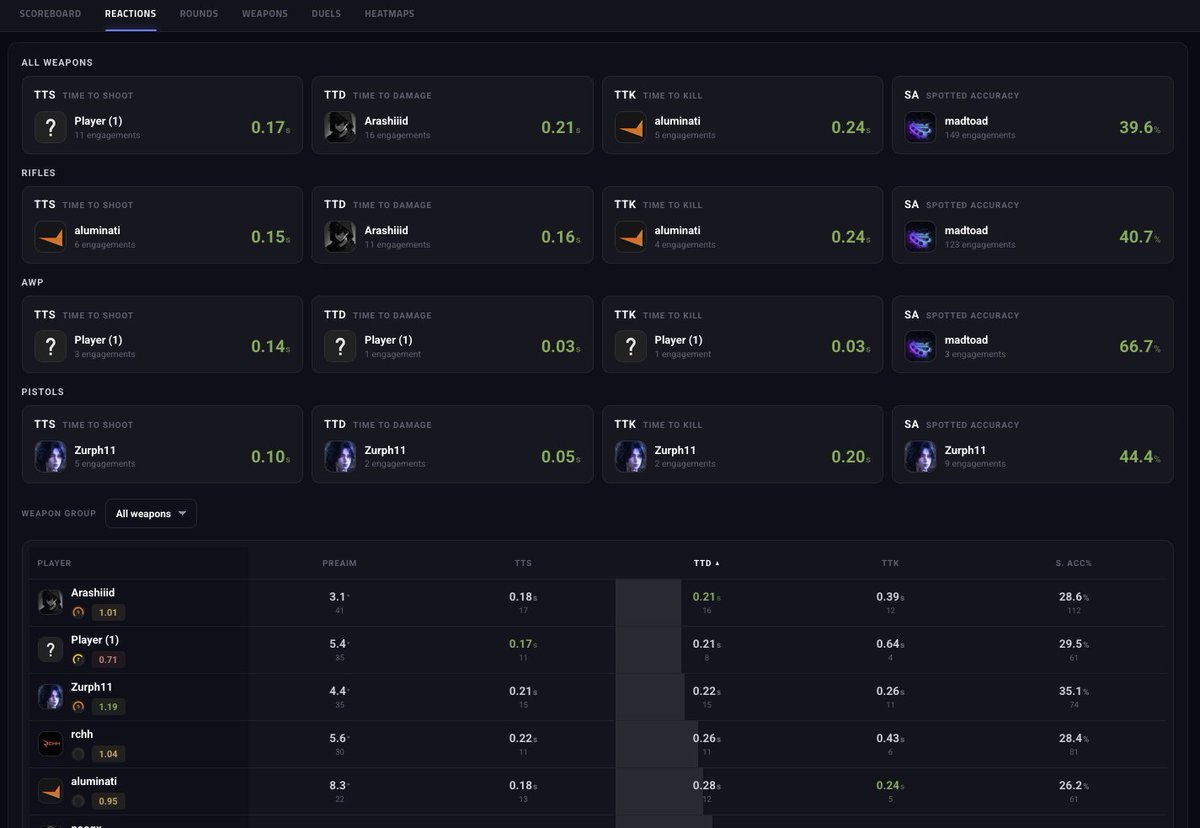Open the Duels tab
This screenshot has height=828, width=1200.
(326, 14)
